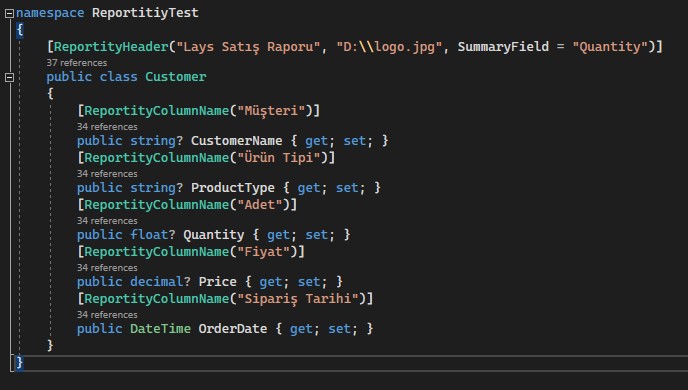Open the 37 references CodeLens link

click(77, 63)
